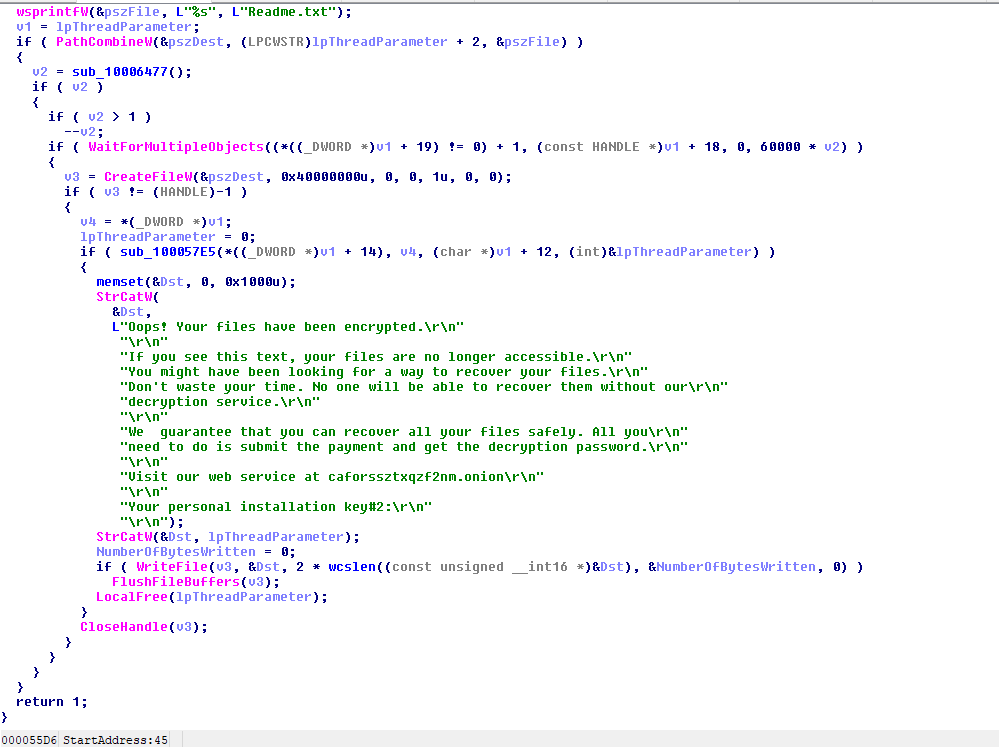This screenshot has height=747, width=999.
Task: Click the 'Oops! Your files have been encrypted' string
Action: click(288, 327)
